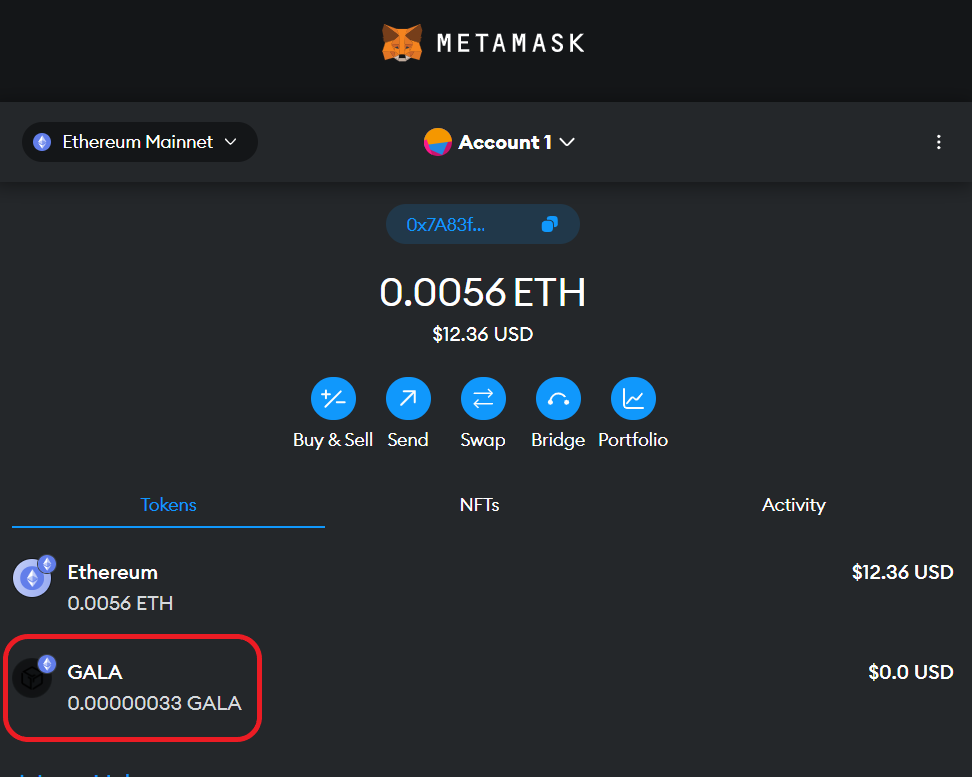Click the $12.36 USD value in Ethereum row

903,572
